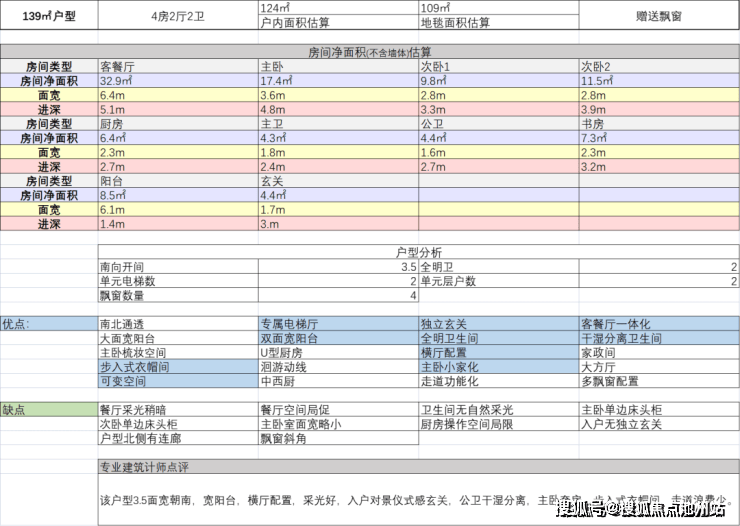
Task: Click the '4房2厅2卫' cell
Action: (x=178, y=16)
